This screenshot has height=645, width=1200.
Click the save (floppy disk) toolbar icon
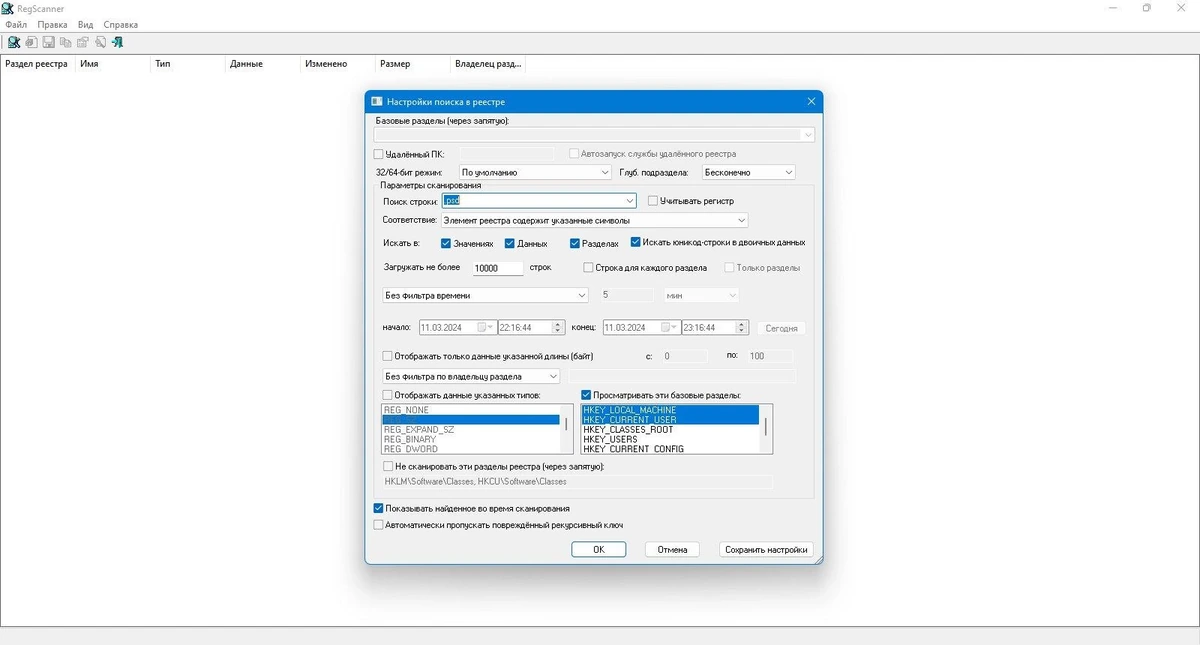[x=48, y=42]
